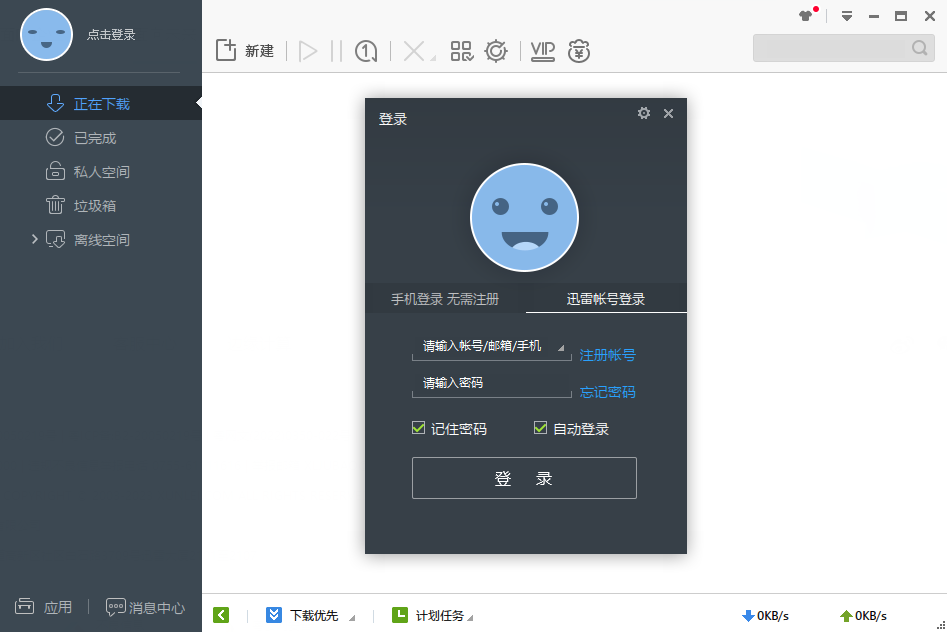The image size is (947, 632).
Task: Uncheck the 自动登录 checkbox
Action: coord(539,428)
